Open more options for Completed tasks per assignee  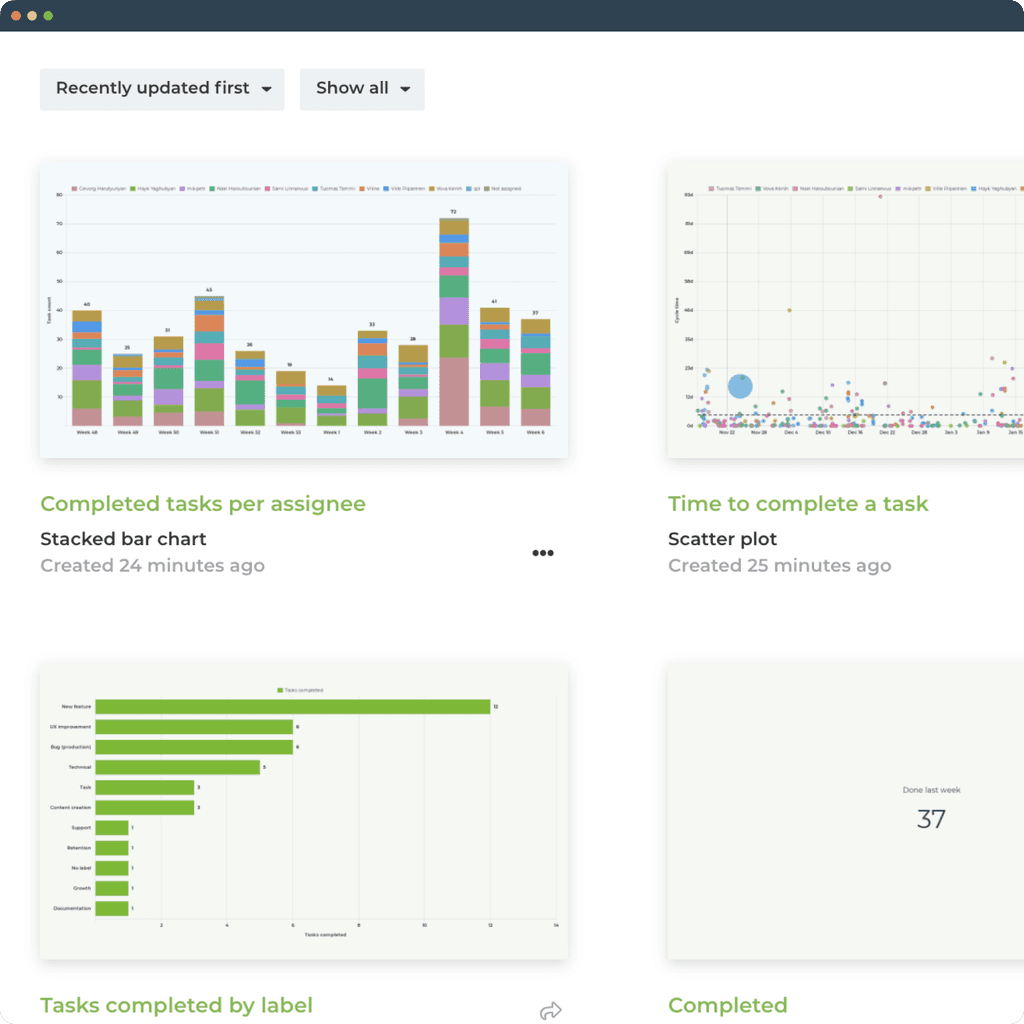pos(543,552)
